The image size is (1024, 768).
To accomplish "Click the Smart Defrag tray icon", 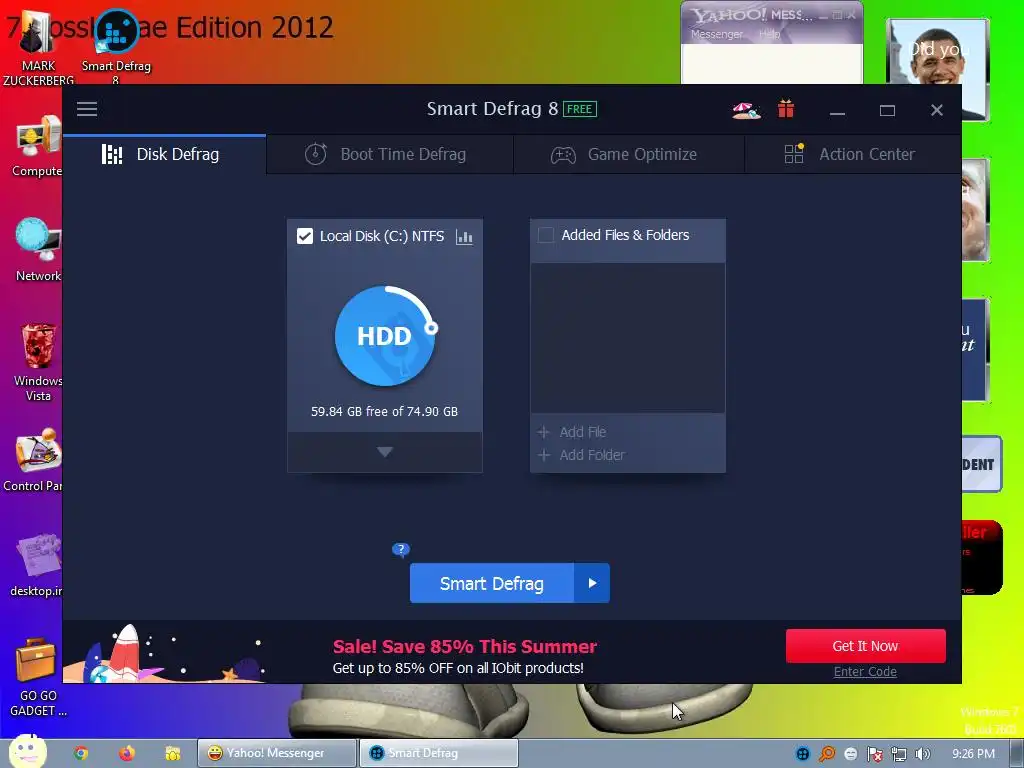I will click(803, 754).
